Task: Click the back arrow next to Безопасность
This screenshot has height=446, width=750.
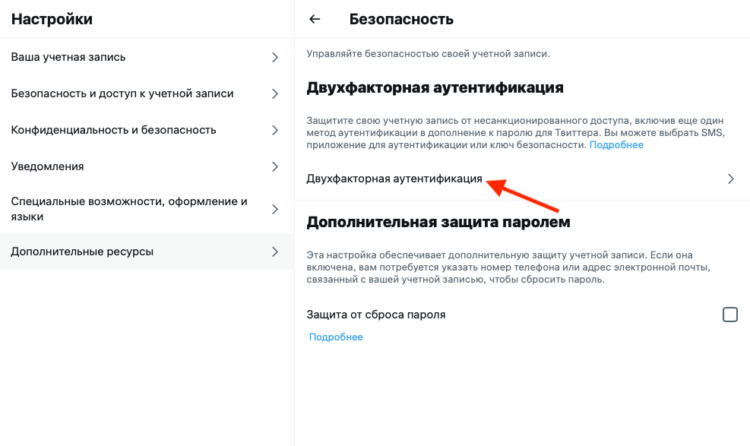Action: click(x=315, y=19)
